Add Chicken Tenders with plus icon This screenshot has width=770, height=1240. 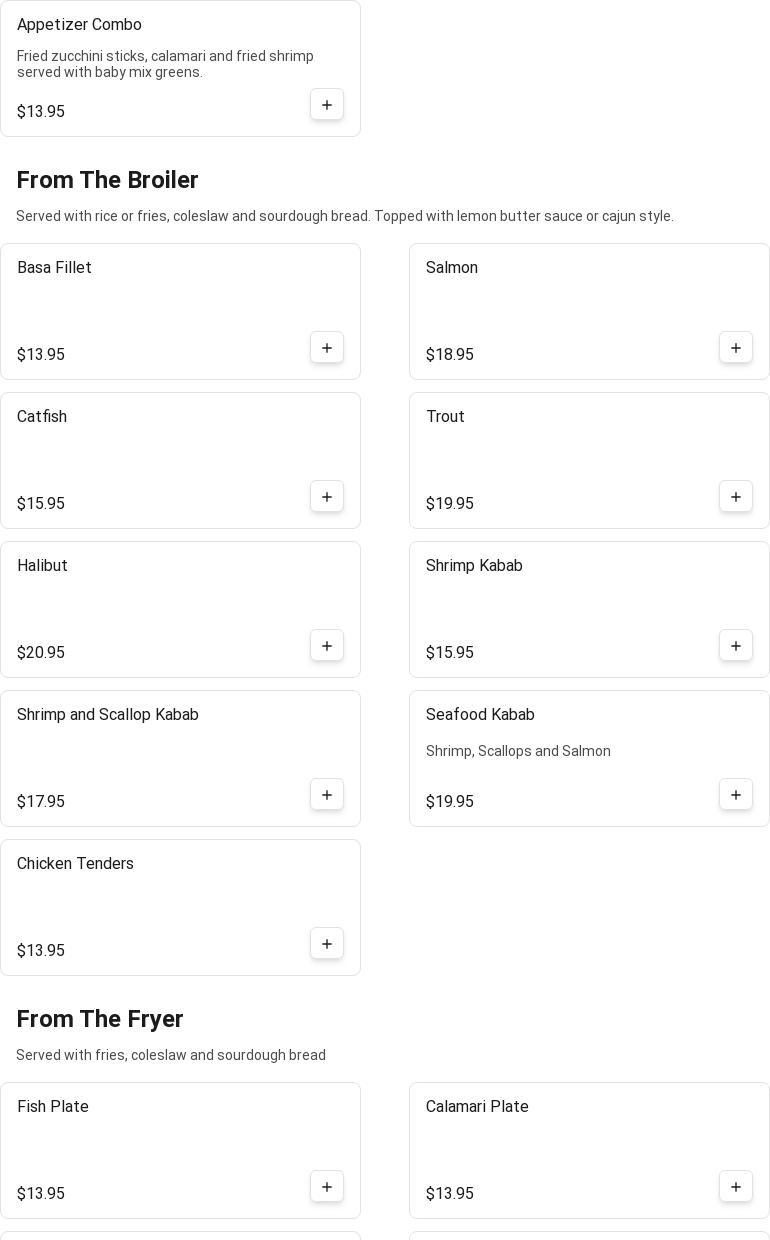[327, 944]
